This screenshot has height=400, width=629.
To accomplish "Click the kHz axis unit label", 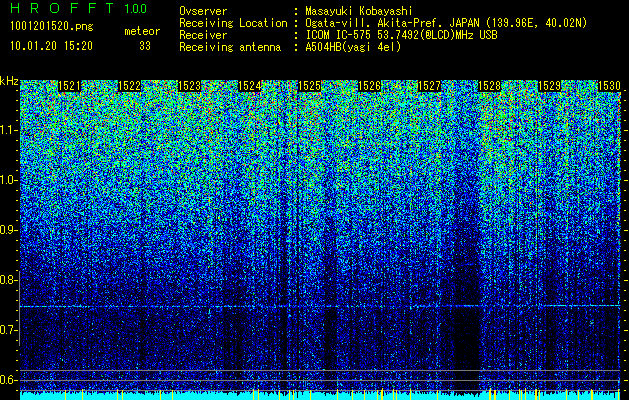I will coord(9,81).
